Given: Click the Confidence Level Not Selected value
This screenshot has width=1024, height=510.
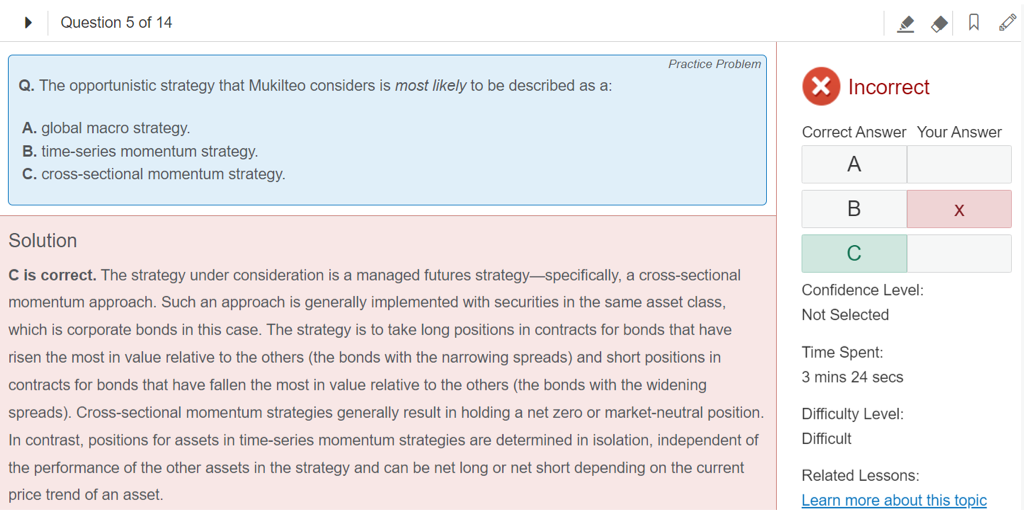Looking at the screenshot, I should tap(845, 315).
